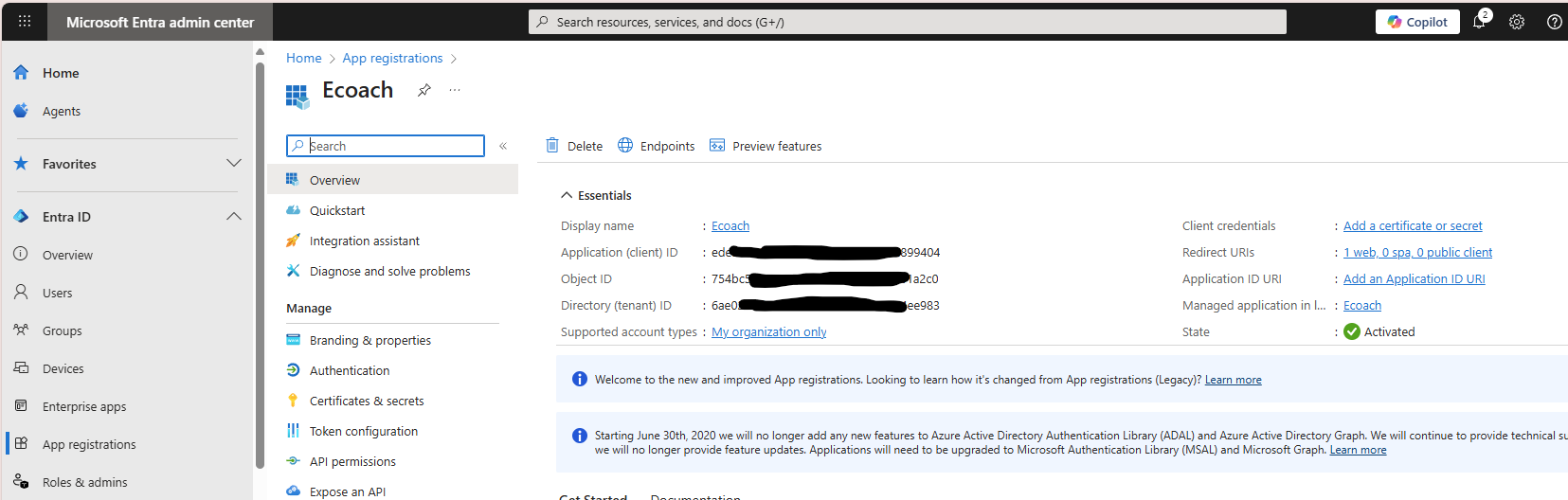The width and height of the screenshot is (1568, 500).
Task: Open Groups in the sidebar
Action: click(x=62, y=330)
